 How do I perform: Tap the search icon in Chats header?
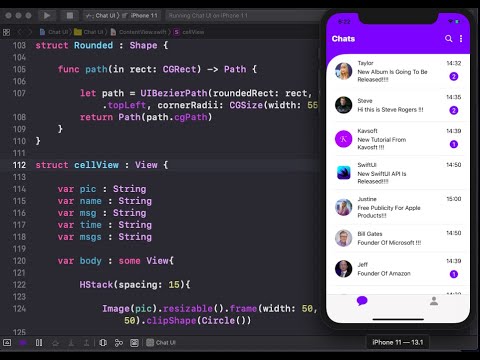[x=449, y=39]
